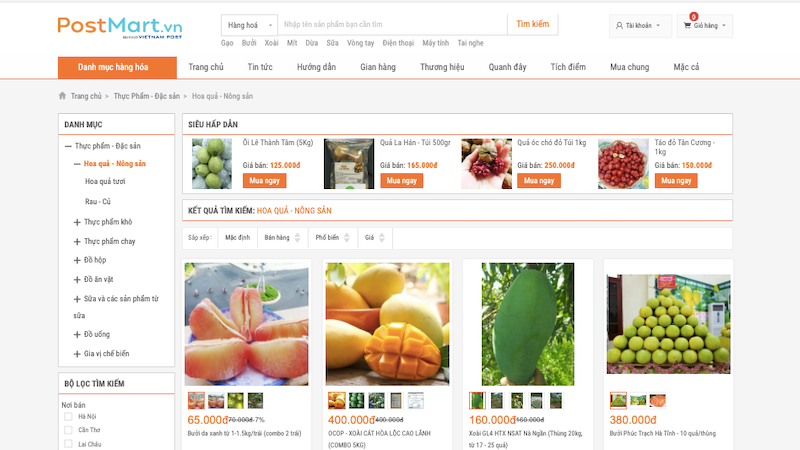Screen dimensions: 800x450
Task: Click the home icon in breadcrumb
Action: click(62, 95)
